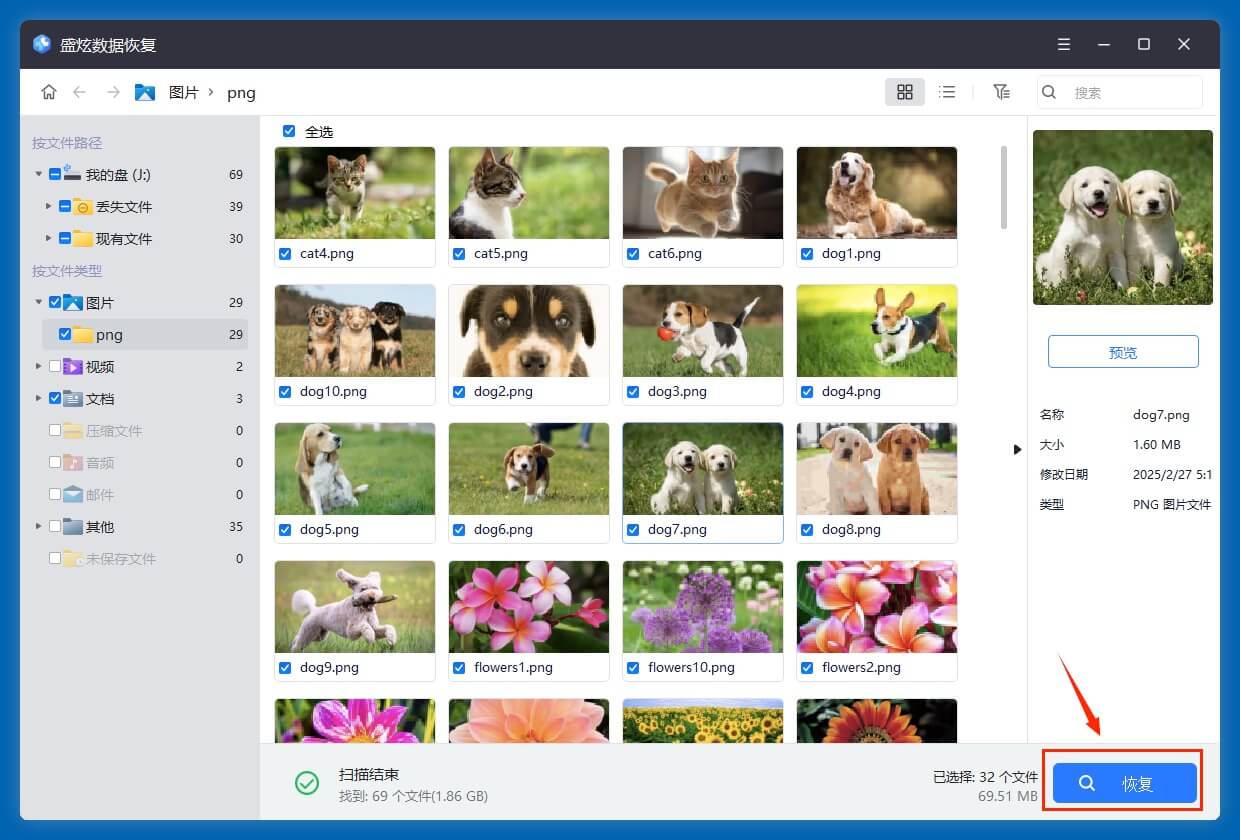Uncheck the cat4.png checkbox
The image size is (1240, 840).
(285, 254)
